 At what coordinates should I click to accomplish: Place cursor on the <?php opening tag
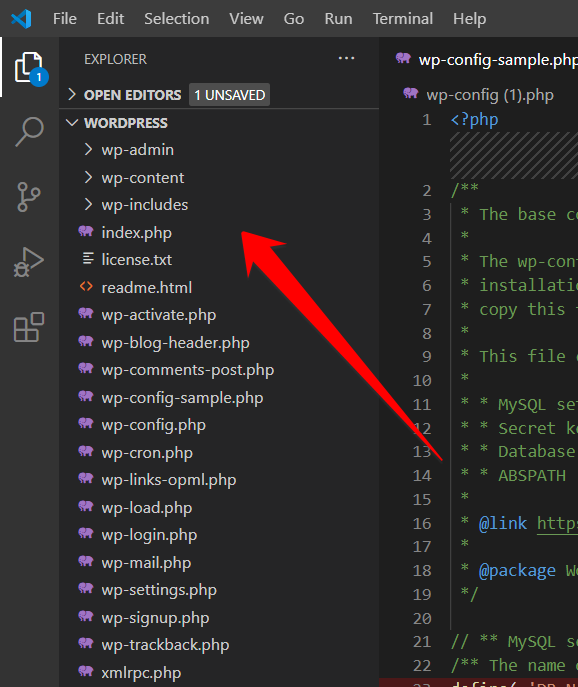click(x=475, y=120)
